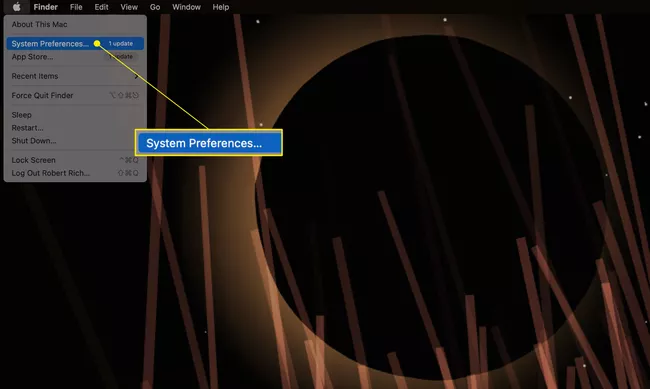Open the View menu
Image resolution: width=650 pixels, height=389 pixels.
(x=129, y=7)
